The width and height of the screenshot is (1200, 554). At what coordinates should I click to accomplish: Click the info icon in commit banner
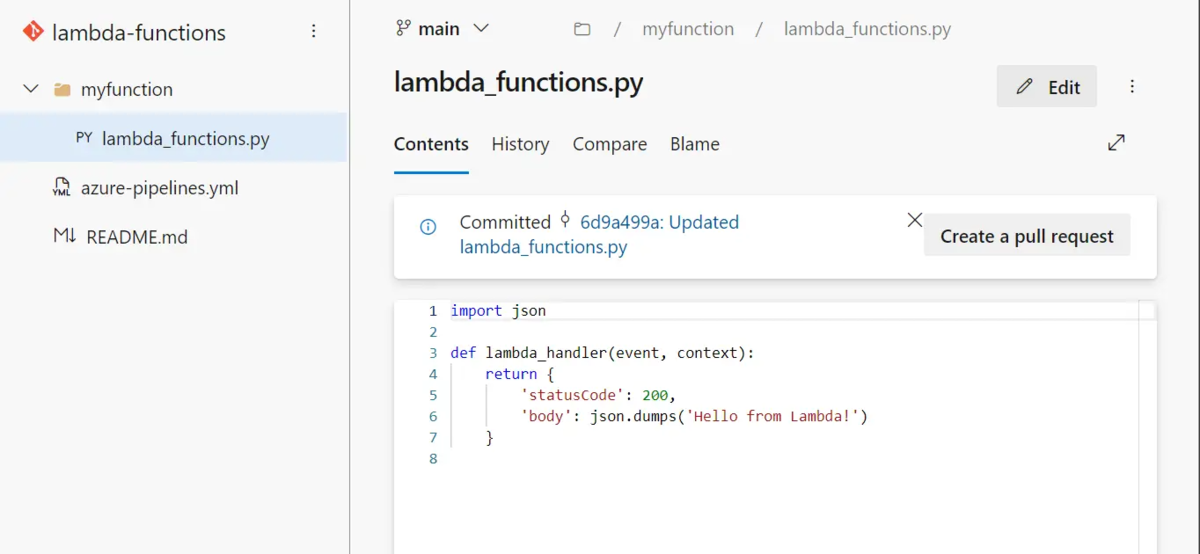(428, 227)
